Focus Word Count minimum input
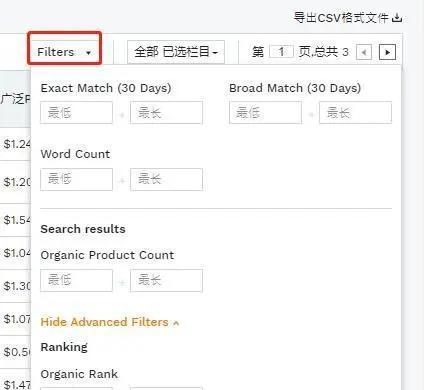Image resolution: width=424 pixels, height=390 pixels. click(x=76, y=179)
